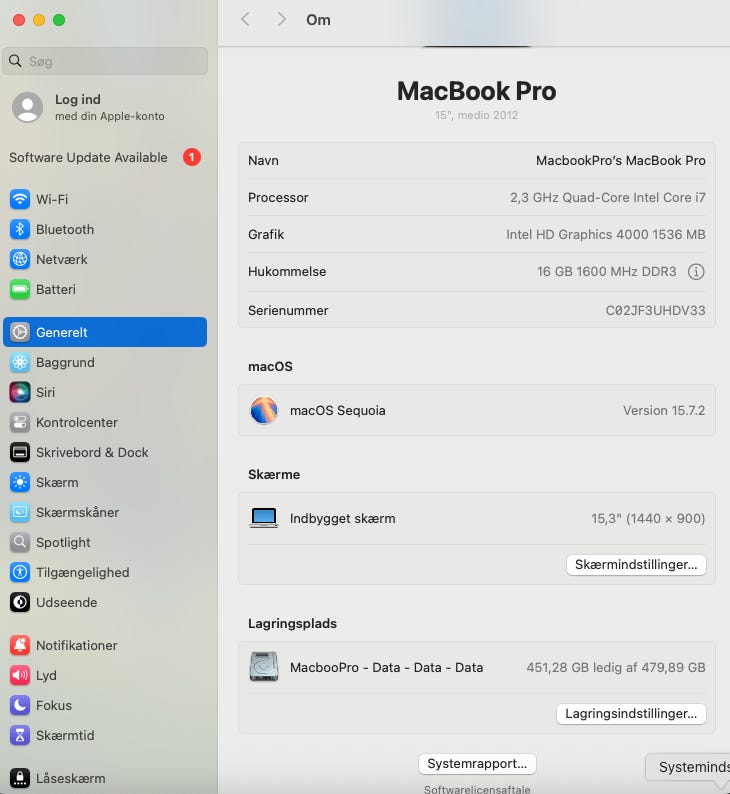The height and width of the screenshot is (794, 730).
Task: Select the Lyd speaker icon
Action: (x=20, y=675)
